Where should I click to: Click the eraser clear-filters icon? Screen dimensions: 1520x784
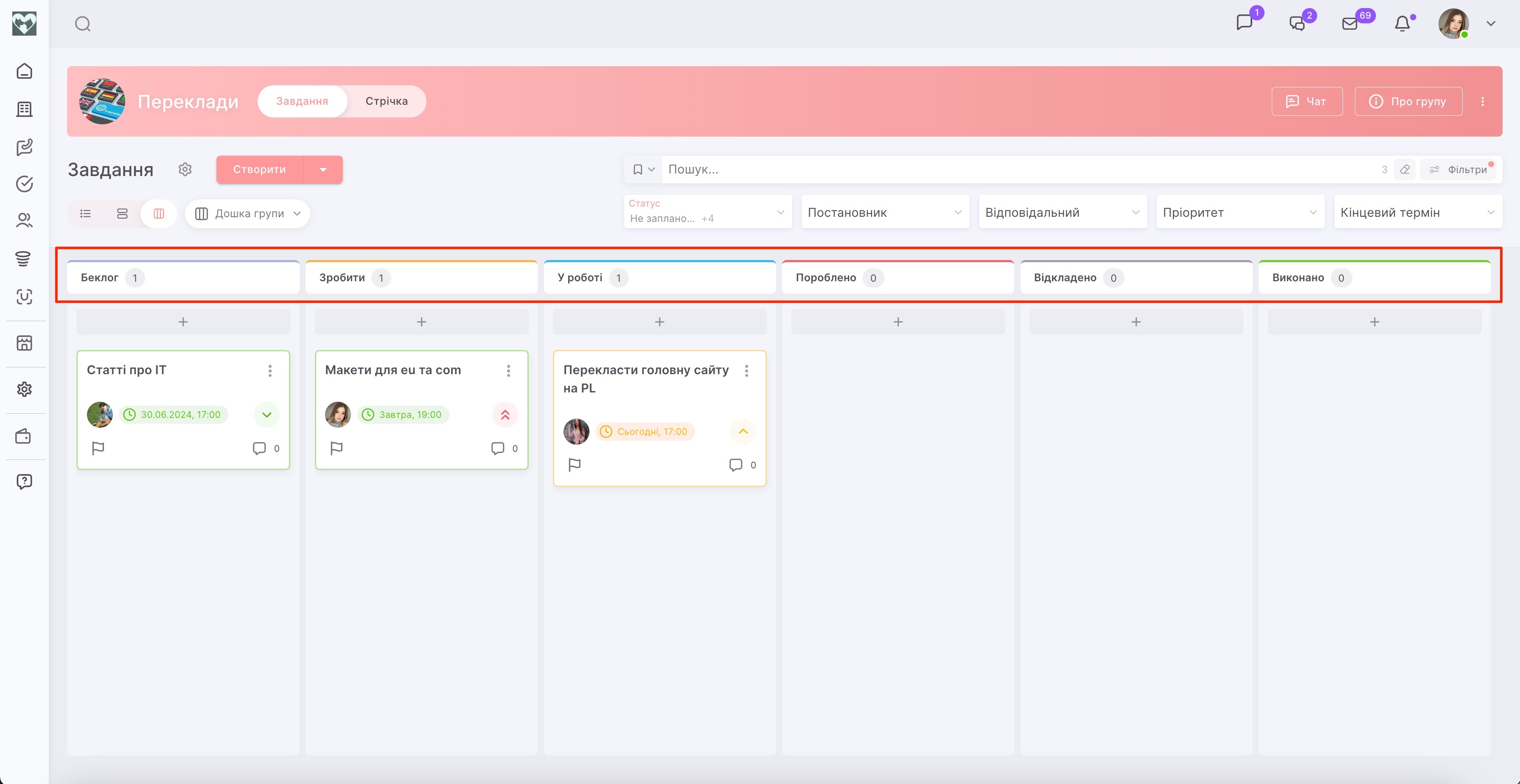coord(1404,169)
